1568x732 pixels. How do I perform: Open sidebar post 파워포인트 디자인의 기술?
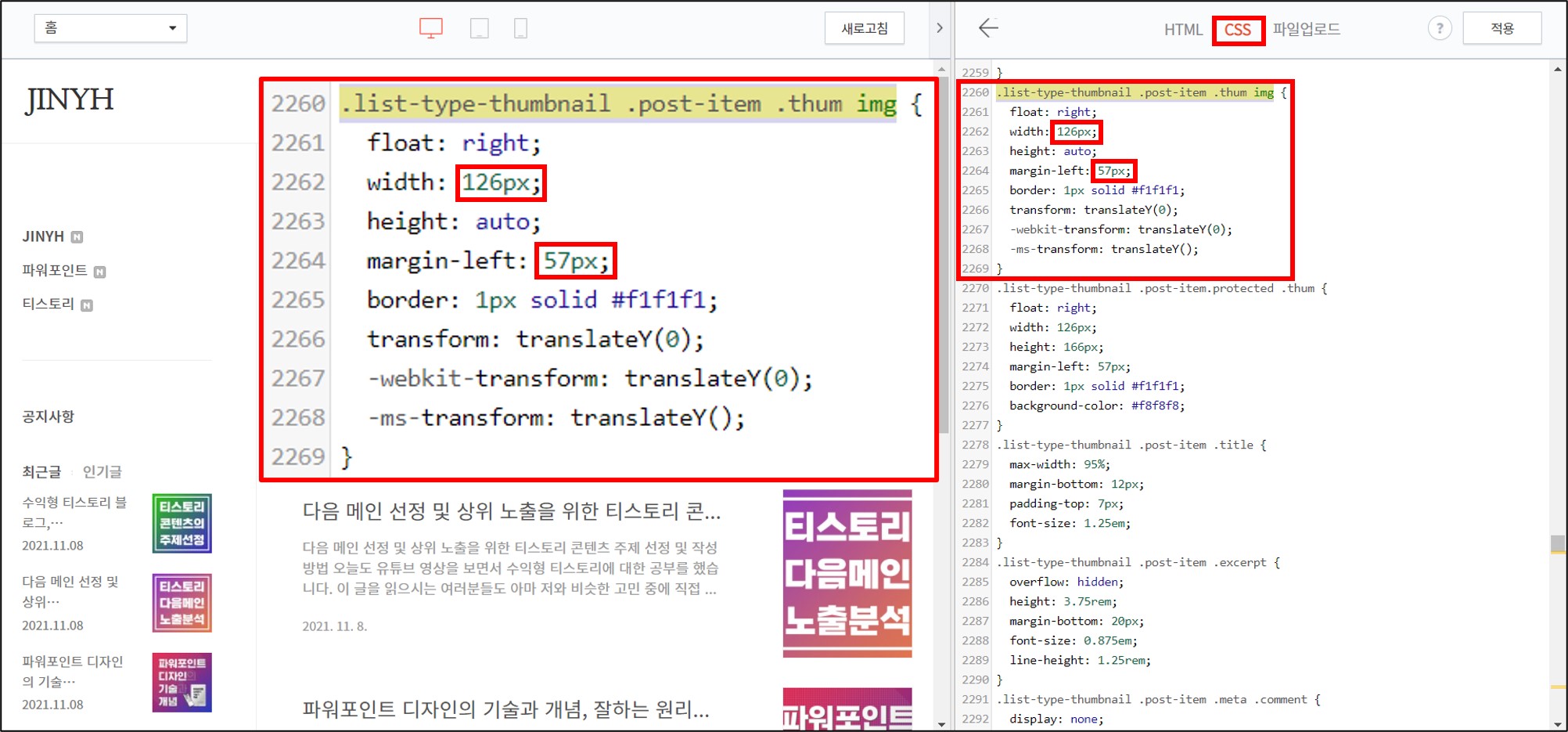[73, 671]
